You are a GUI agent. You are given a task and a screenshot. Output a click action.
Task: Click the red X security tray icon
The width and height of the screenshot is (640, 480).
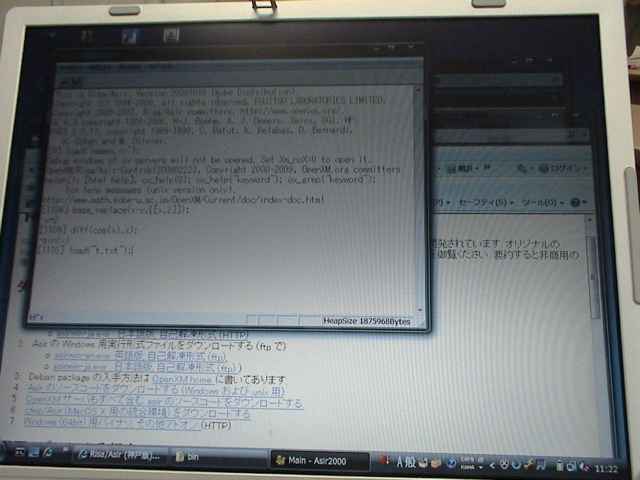504,464
